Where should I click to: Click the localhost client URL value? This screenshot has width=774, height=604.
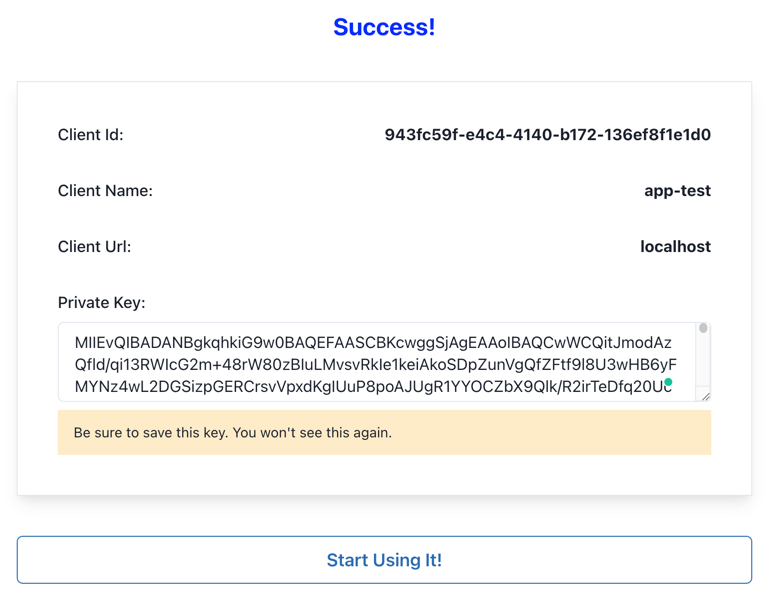click(675, 247)
